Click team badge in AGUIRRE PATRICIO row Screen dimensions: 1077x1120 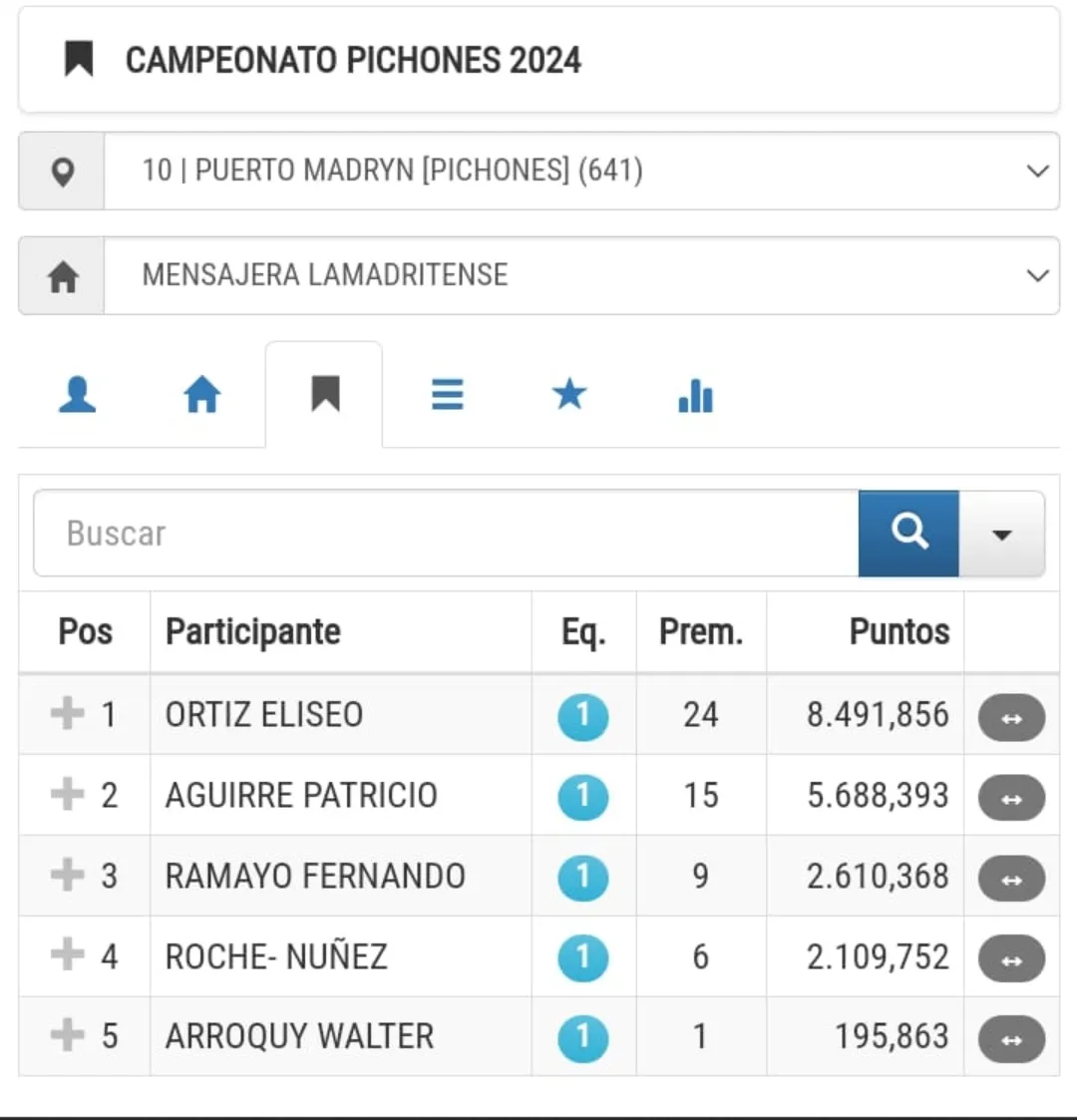(x=583, y=797)
